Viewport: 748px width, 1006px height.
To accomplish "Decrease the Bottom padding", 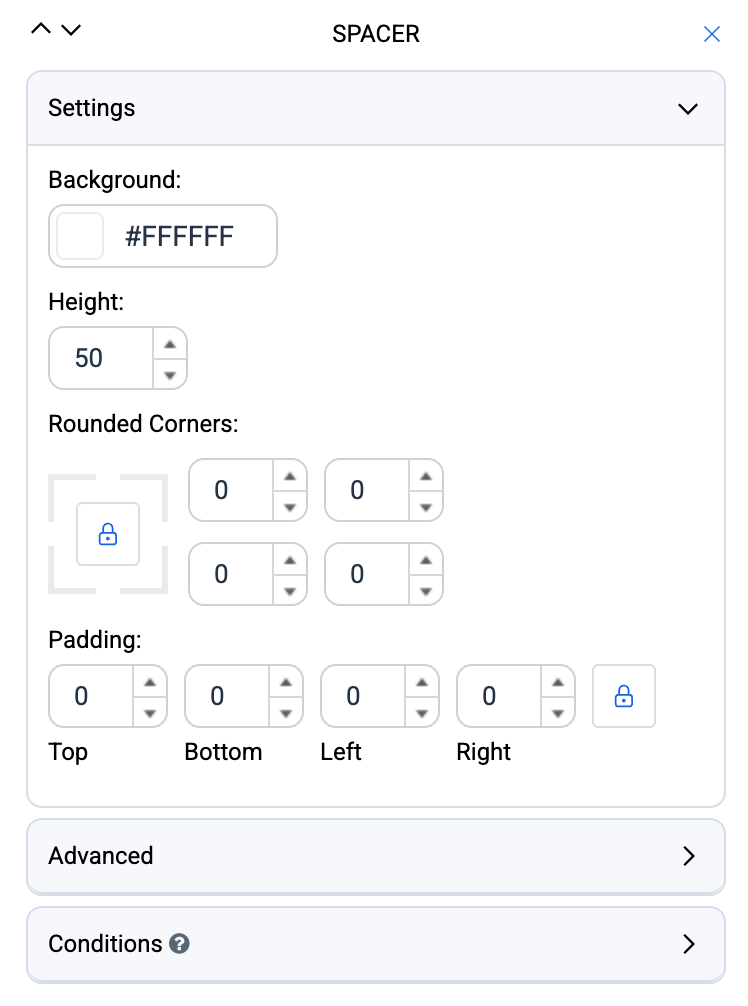I will (x=286, y=713).
